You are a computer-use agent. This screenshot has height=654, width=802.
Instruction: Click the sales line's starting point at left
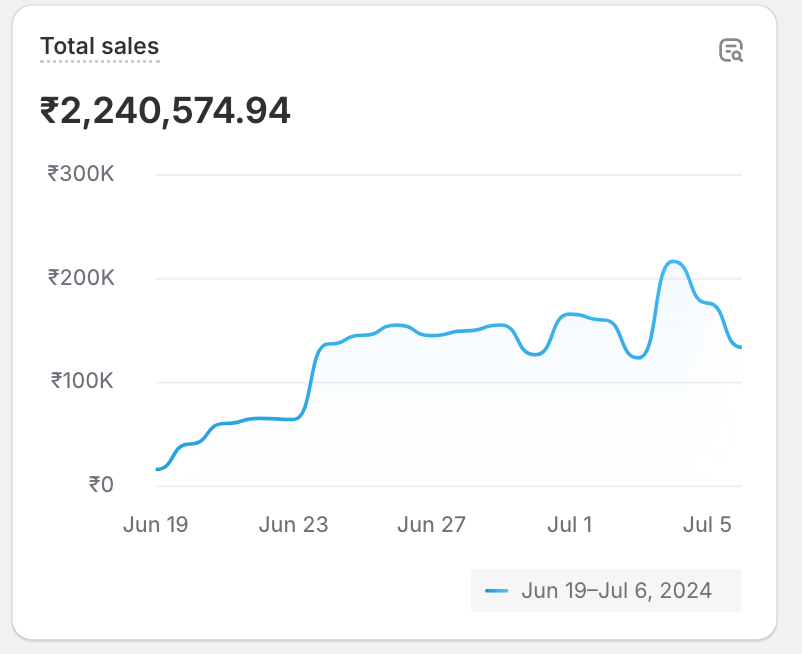tap(158, 468)
